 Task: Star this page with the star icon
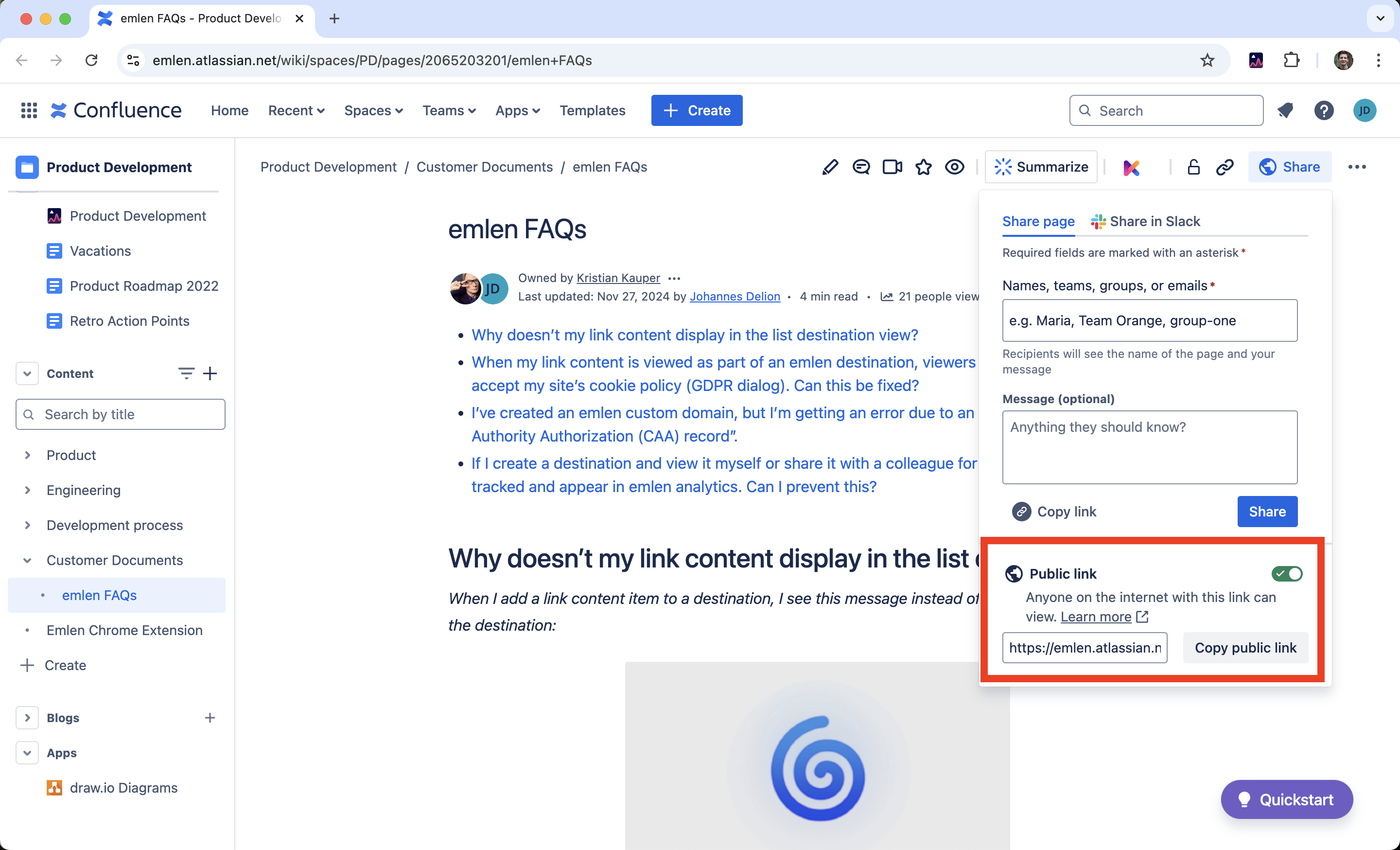tap(923, 167)
